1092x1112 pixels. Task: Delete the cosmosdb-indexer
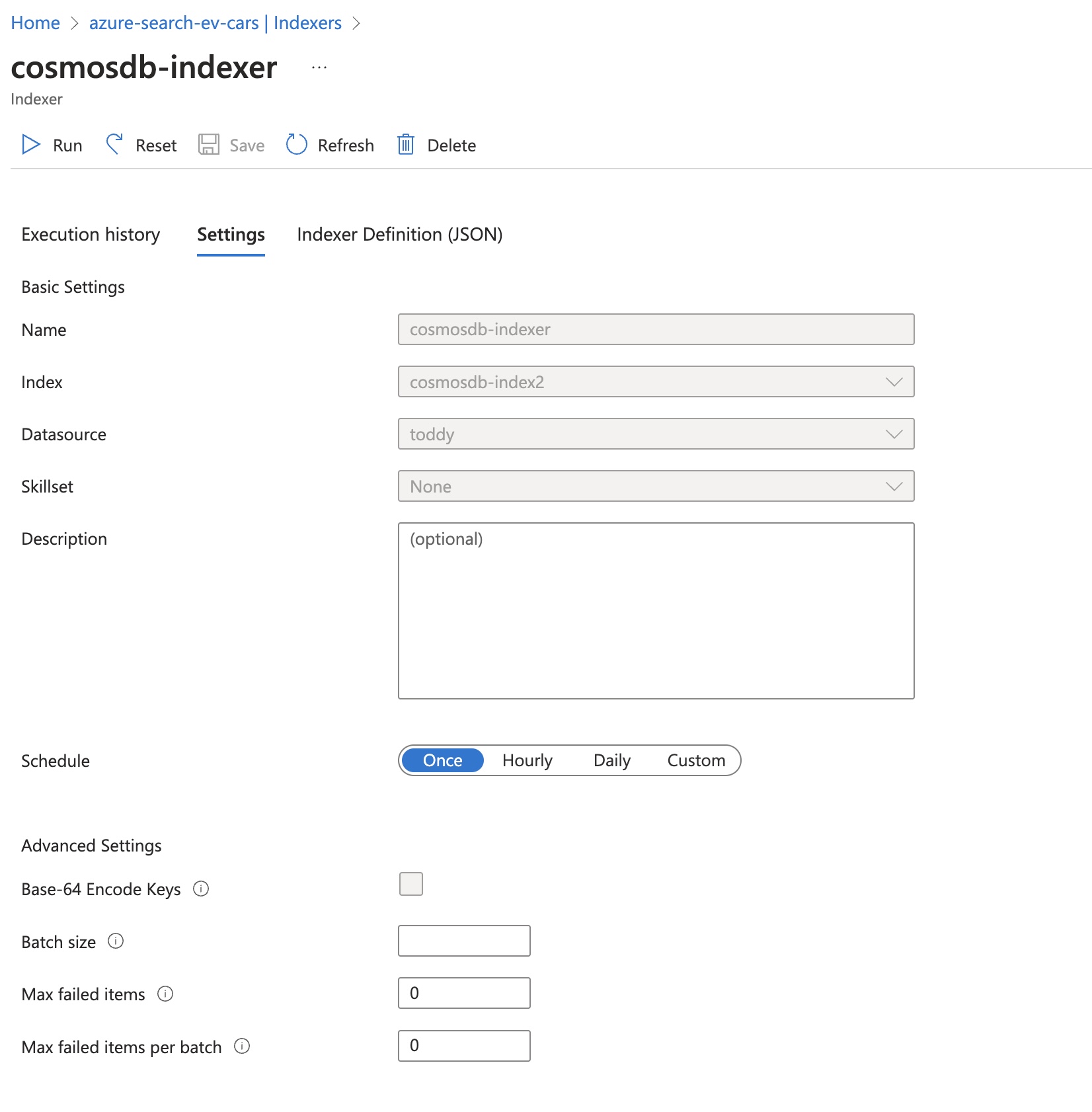[436, 145]
